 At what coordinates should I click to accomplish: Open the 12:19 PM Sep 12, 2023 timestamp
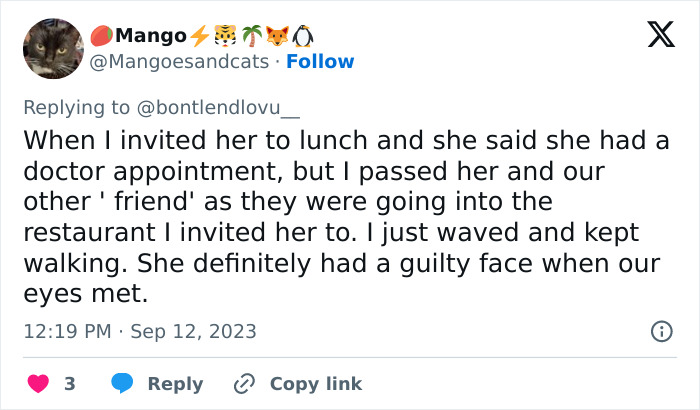[139, 331]
